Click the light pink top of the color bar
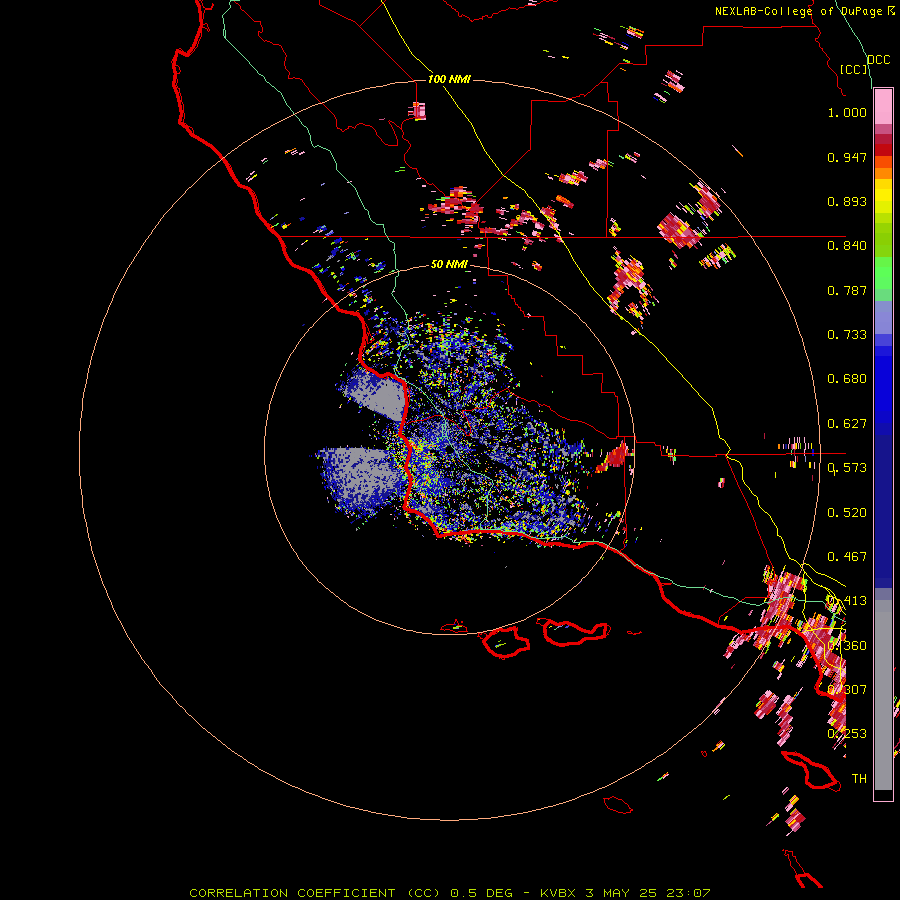 tap(883, 107)
